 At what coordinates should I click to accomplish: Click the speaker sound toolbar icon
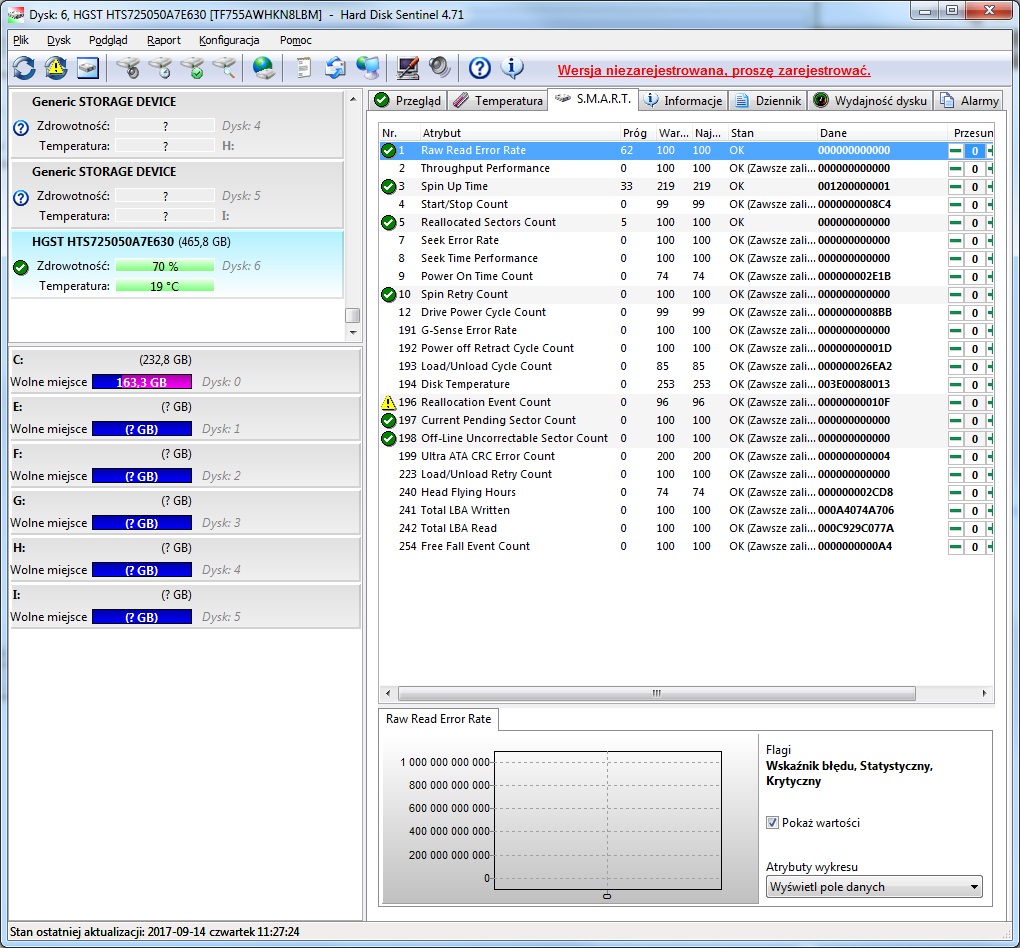pos(440,68)
